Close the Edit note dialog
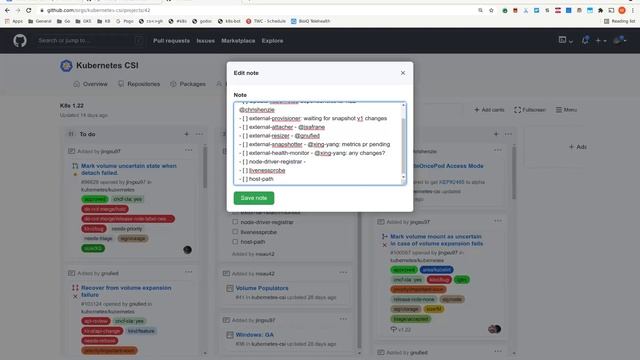The height and width of the screenshot is (360, 640). [403, 73]
